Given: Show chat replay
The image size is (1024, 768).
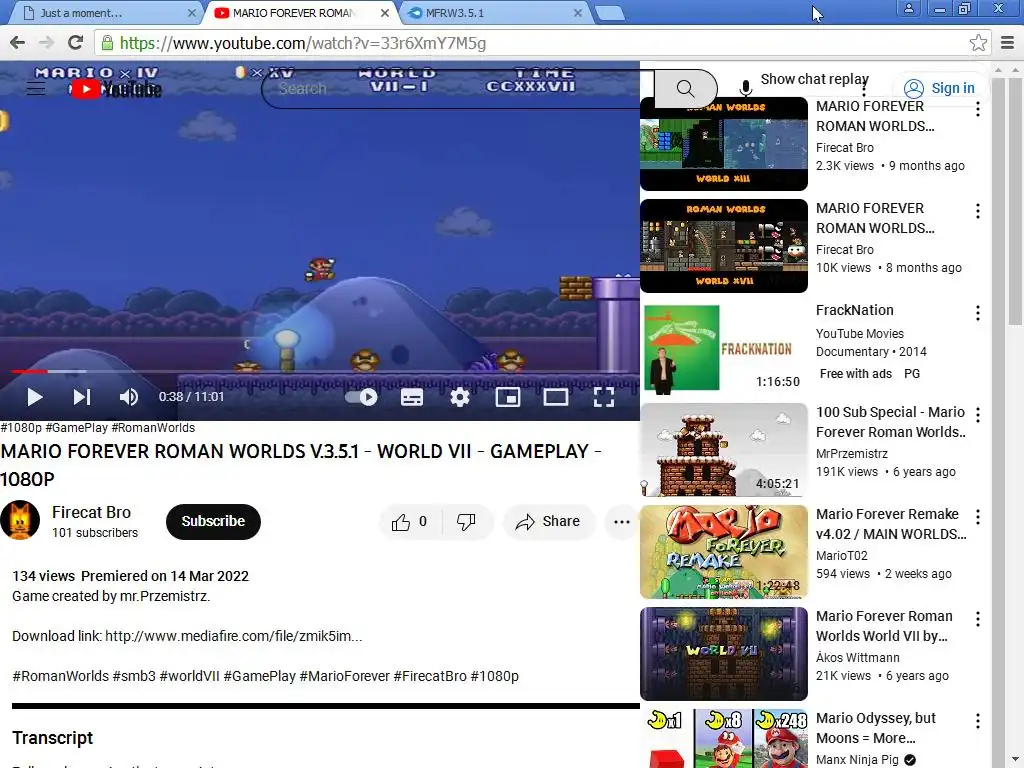Looking at the screenshot, I should click(x=814, y=79).
